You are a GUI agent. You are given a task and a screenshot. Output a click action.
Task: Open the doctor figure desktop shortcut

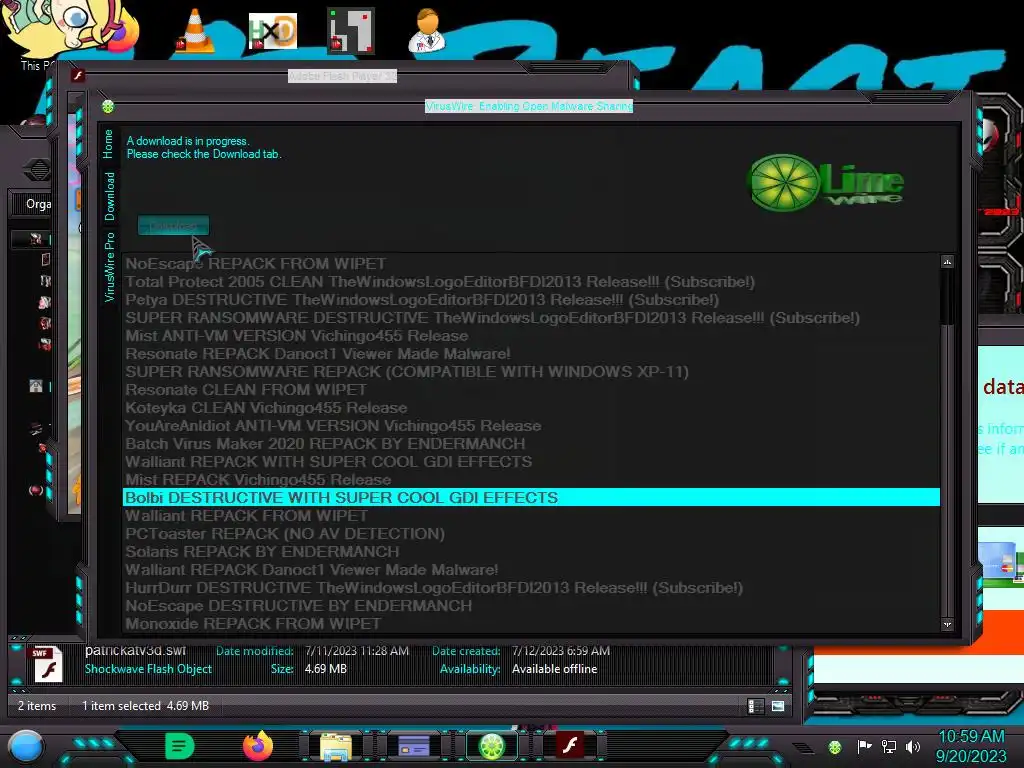pyautogui.click(x=428, y=30)
